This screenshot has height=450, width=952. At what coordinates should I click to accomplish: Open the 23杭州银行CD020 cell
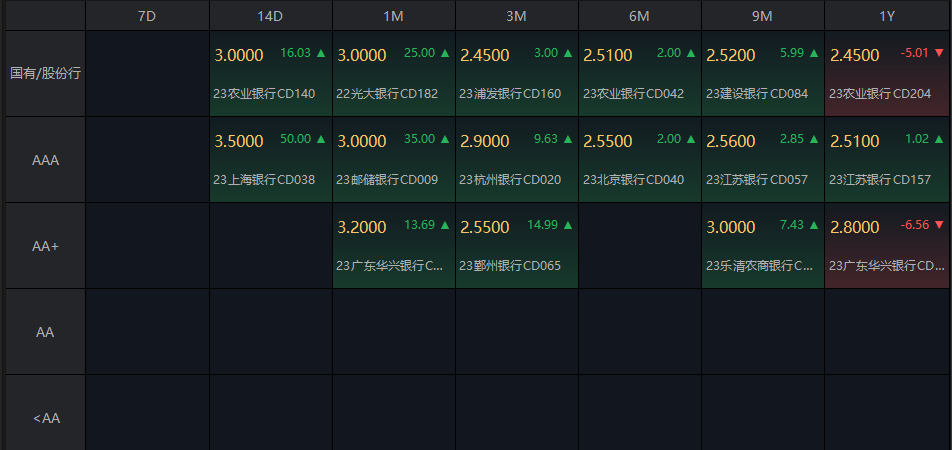[517, 160]
